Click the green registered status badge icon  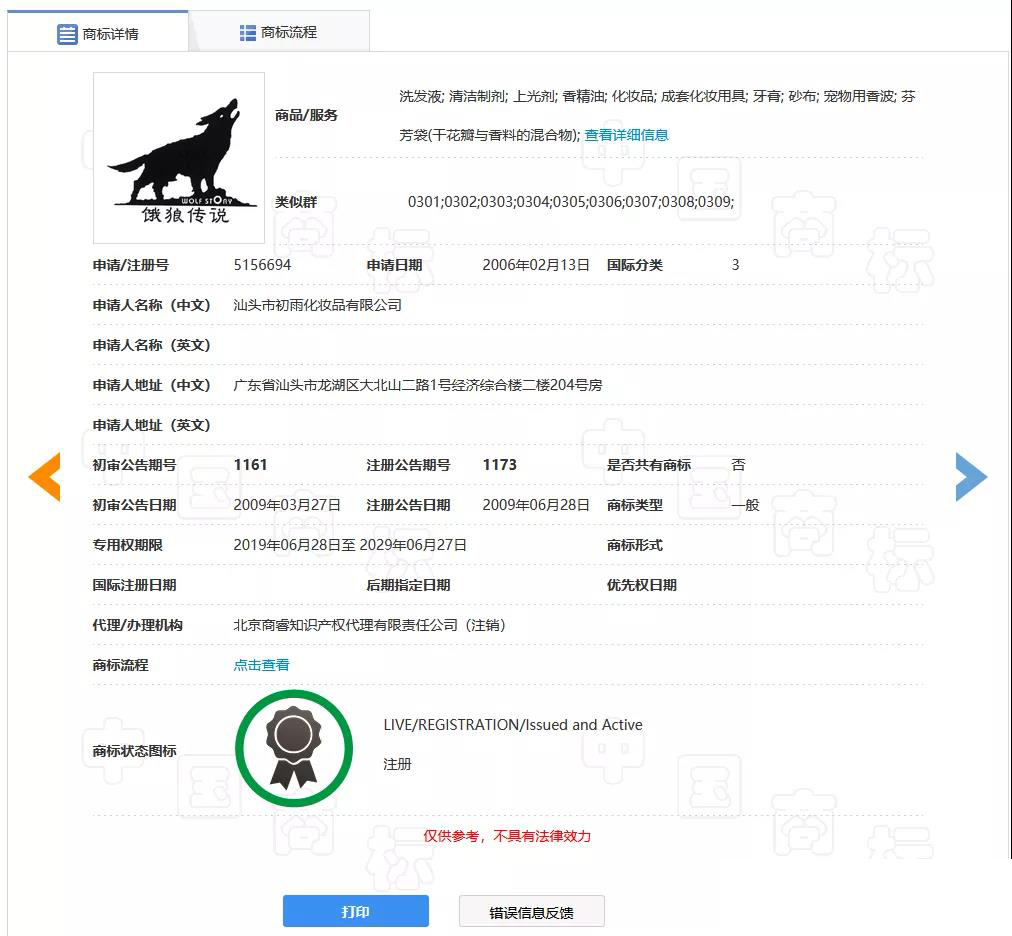pyautogui.click(x=294, y=748)
